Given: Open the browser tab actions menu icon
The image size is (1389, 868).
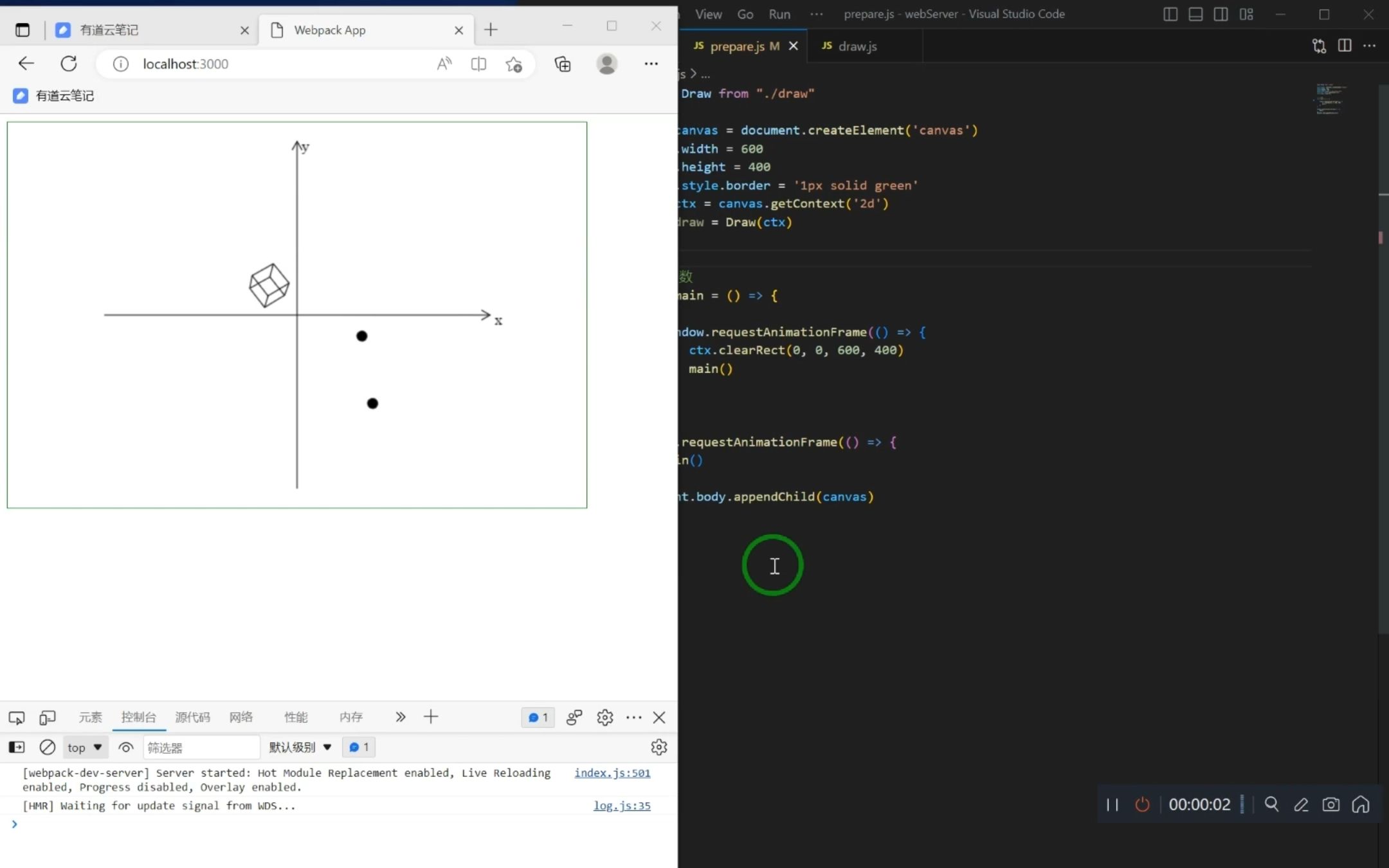Looking at the screenshot, I should click(x=23, y=30).
